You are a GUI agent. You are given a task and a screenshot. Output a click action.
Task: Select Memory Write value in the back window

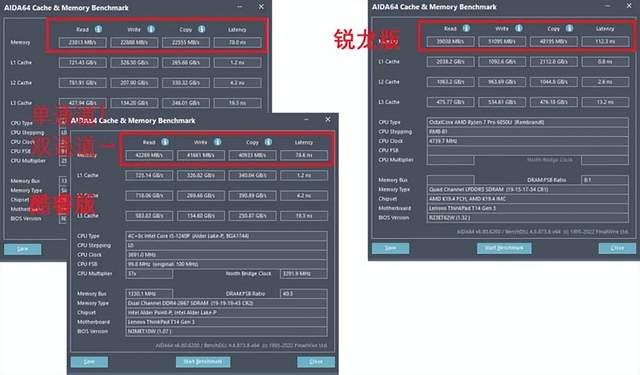click(x=134, y=42)
